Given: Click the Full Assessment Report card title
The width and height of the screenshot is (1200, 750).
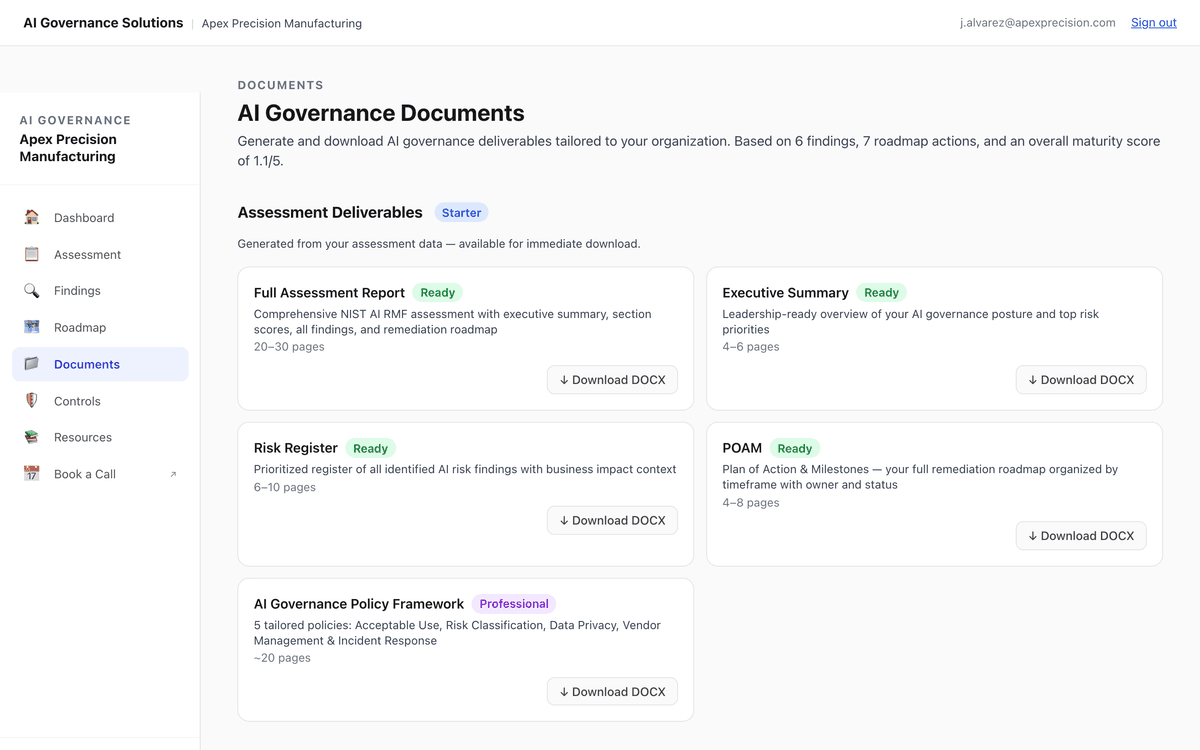Looking at the screenshot, I should tap(329, 293).
